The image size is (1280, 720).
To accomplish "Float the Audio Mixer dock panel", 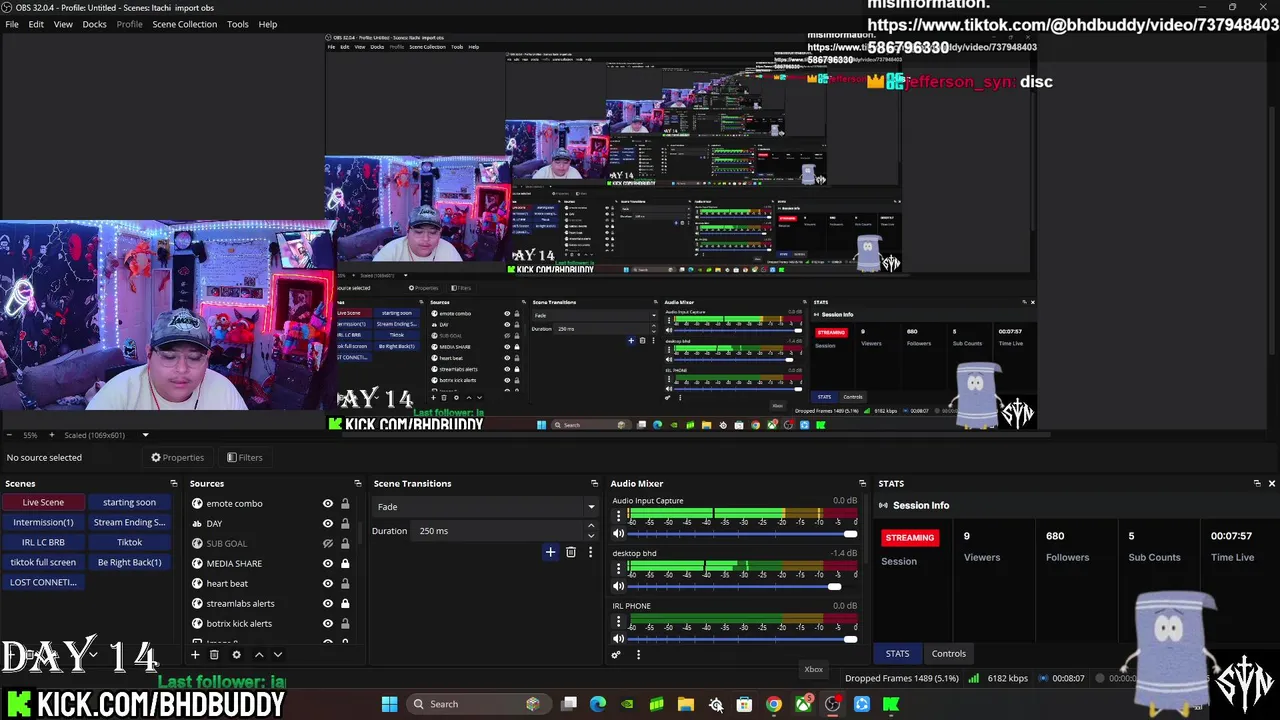I will tap(862, 484).
